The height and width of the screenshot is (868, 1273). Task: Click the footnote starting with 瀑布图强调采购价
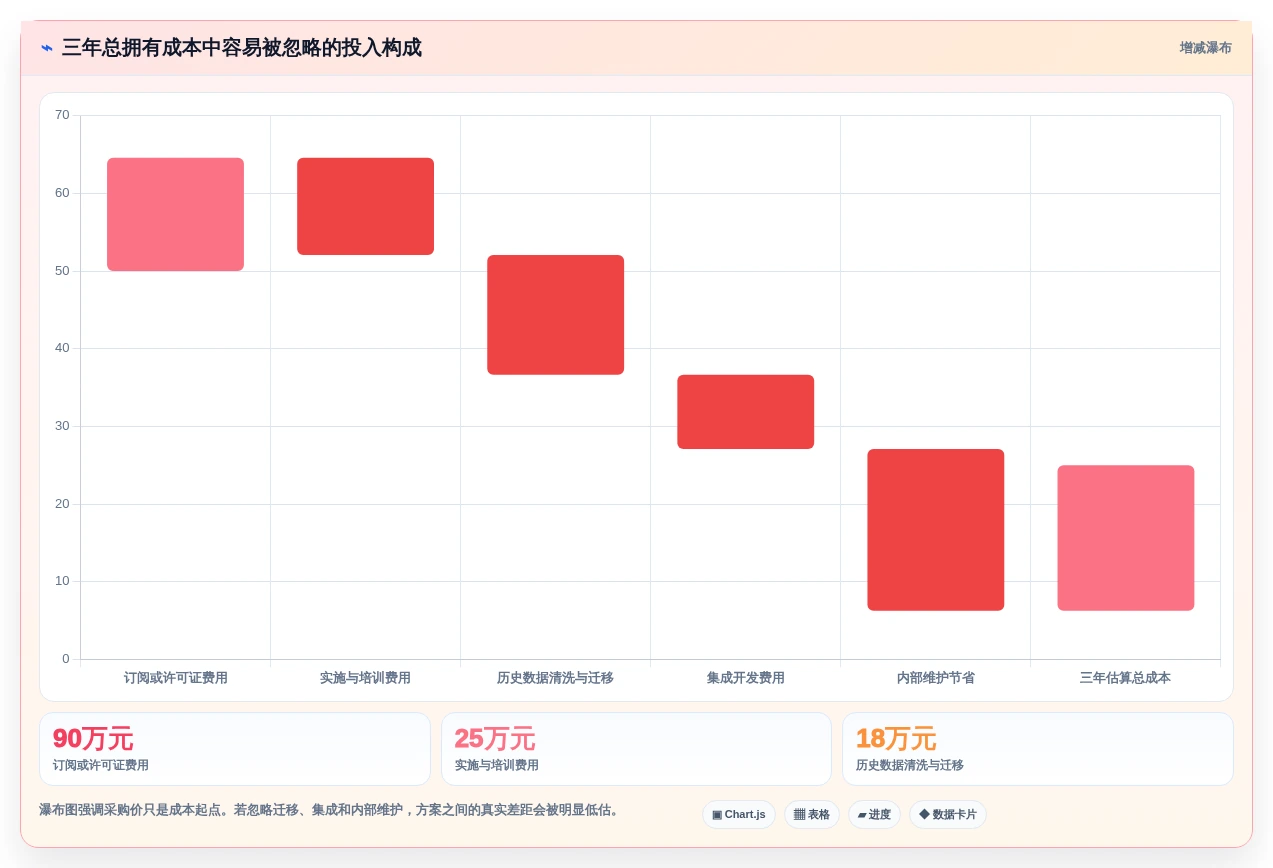331,810
